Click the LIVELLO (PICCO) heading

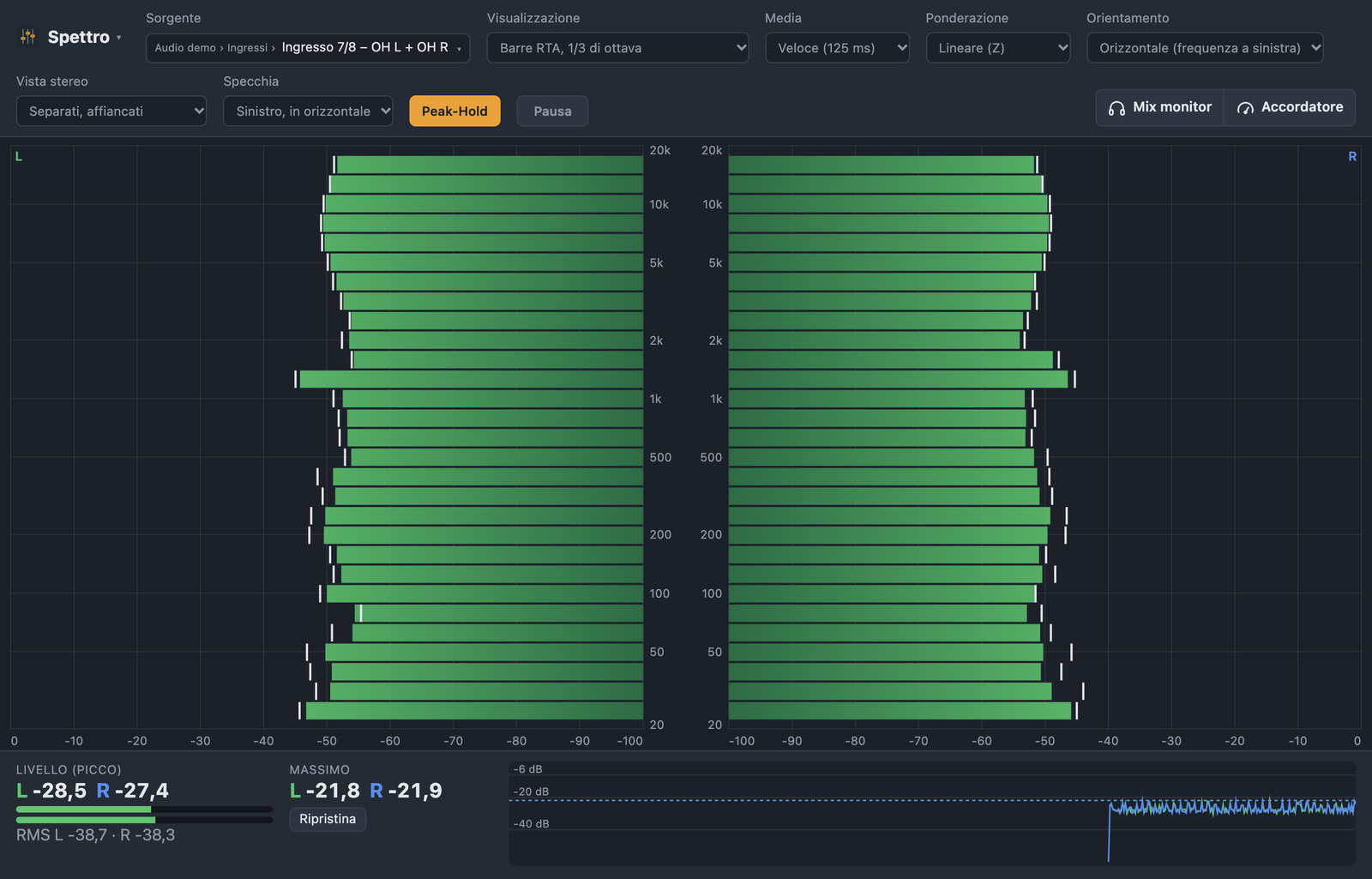(69, 770)
